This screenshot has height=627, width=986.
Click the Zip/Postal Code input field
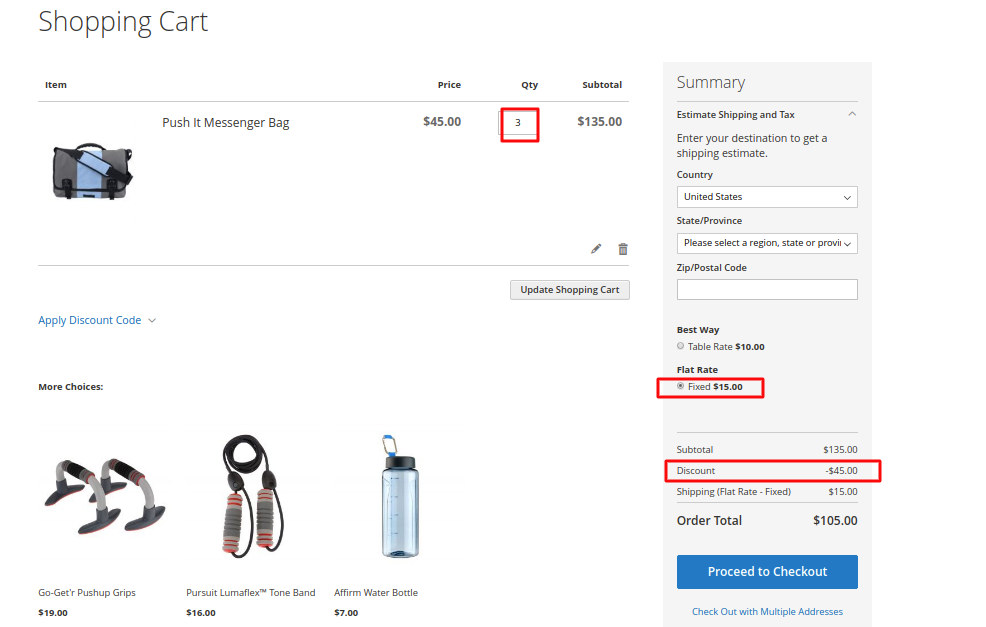click(x=767, y=290)
